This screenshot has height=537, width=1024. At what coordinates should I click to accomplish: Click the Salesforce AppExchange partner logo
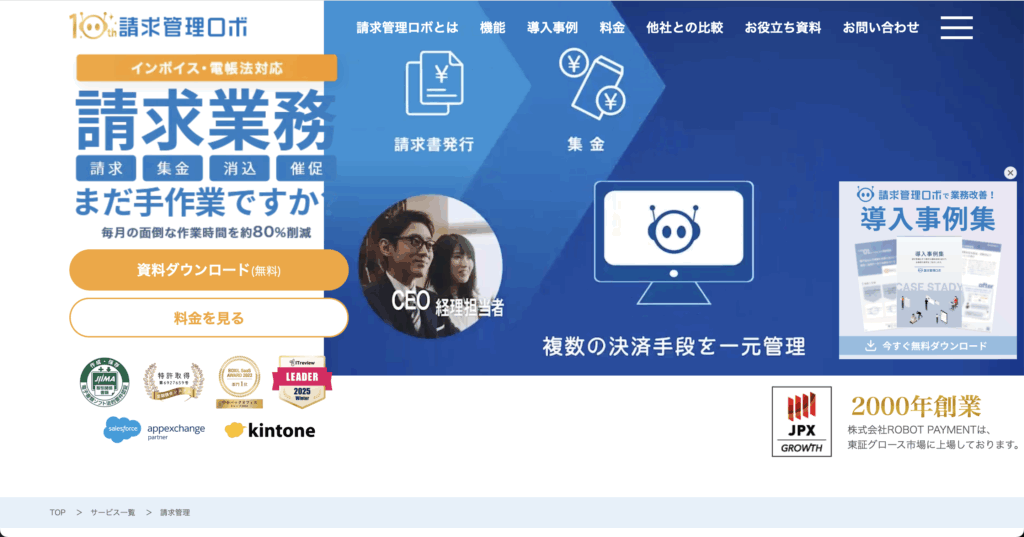pos(154,429)
